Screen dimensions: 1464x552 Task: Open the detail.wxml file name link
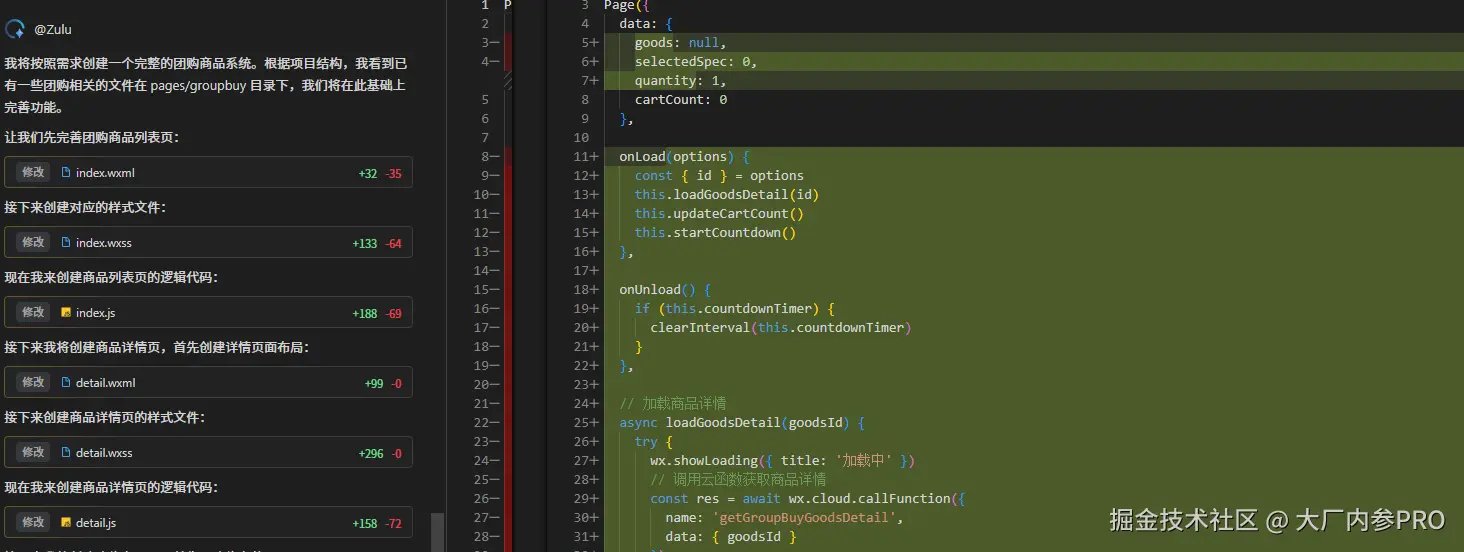[106, 383]
